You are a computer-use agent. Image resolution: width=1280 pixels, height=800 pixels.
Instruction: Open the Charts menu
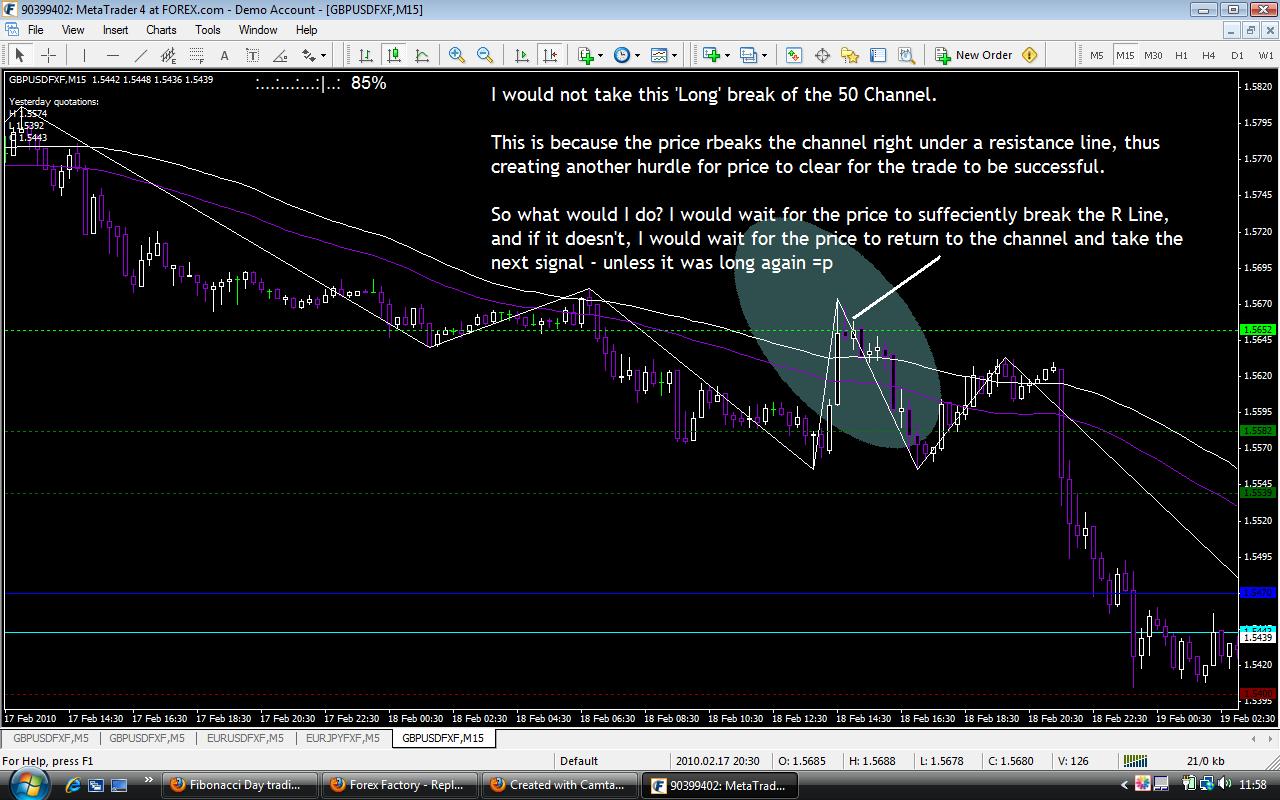[x=161, y=30]
